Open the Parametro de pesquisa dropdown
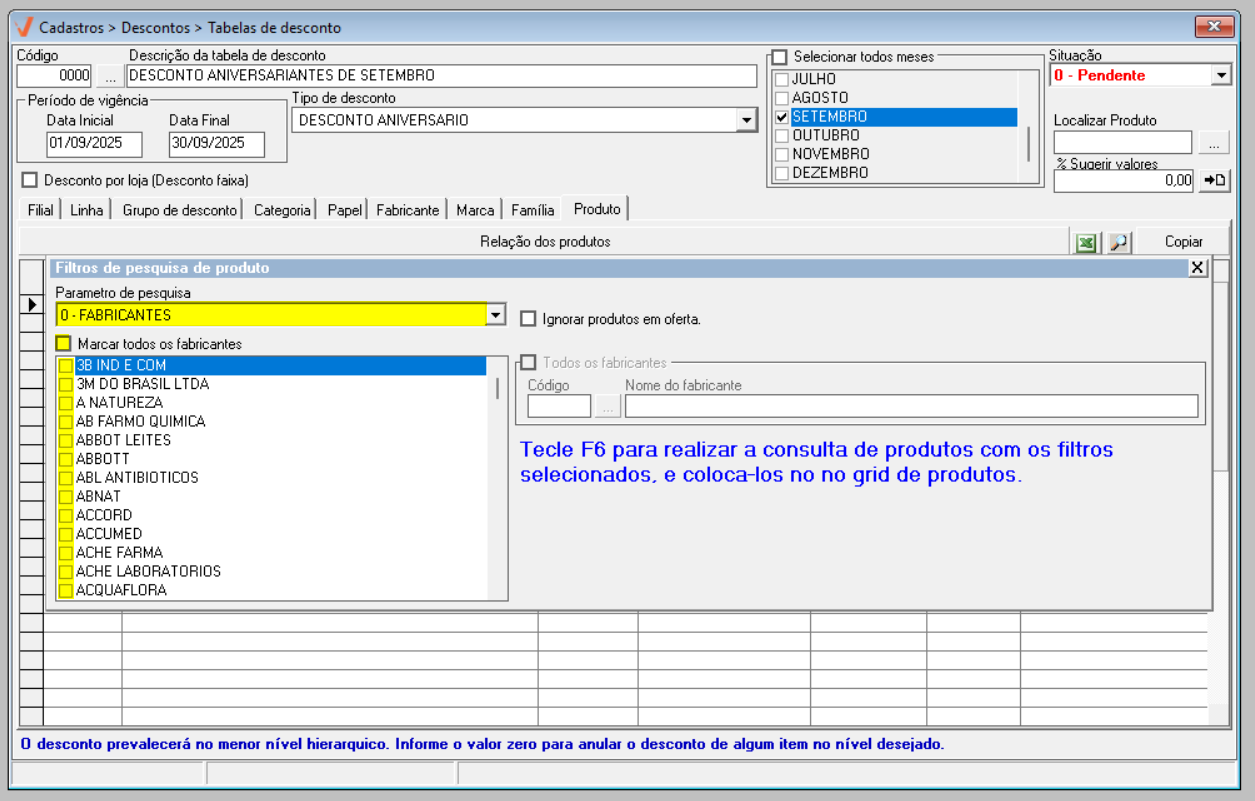The width and height of the screenshot is (1255, 801). pyautogui.click(x=495, y=315)
